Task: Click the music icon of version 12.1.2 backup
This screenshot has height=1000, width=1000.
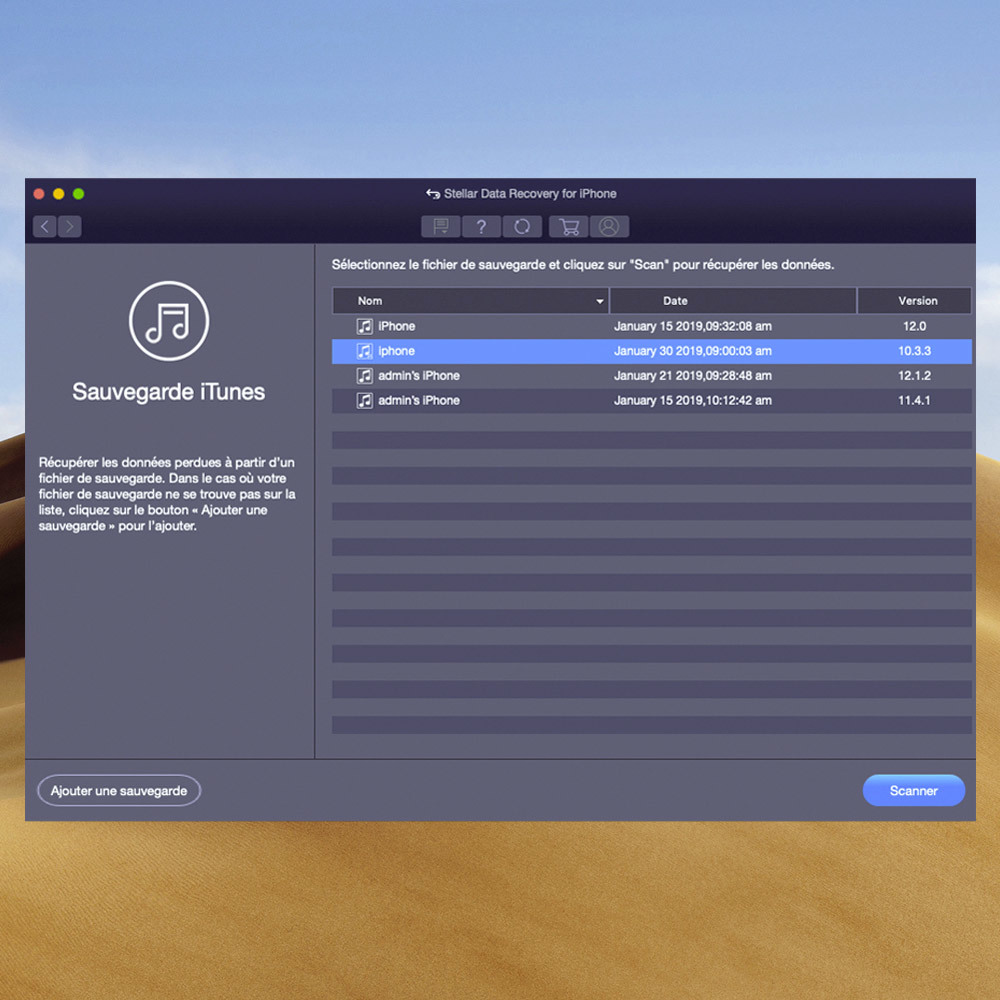Action: click(364, 376)
